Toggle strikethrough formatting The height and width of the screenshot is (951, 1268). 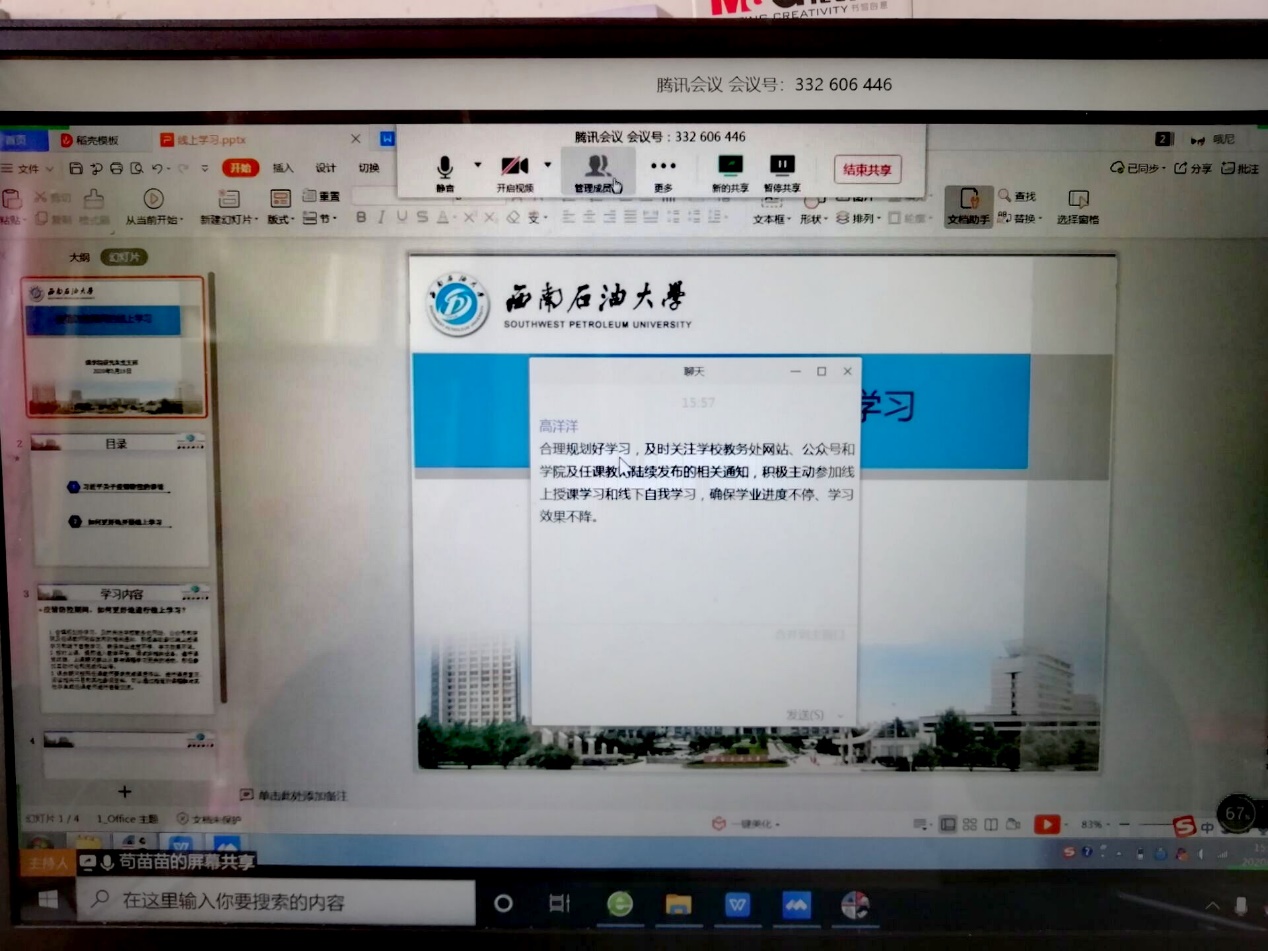pos(423,217)
